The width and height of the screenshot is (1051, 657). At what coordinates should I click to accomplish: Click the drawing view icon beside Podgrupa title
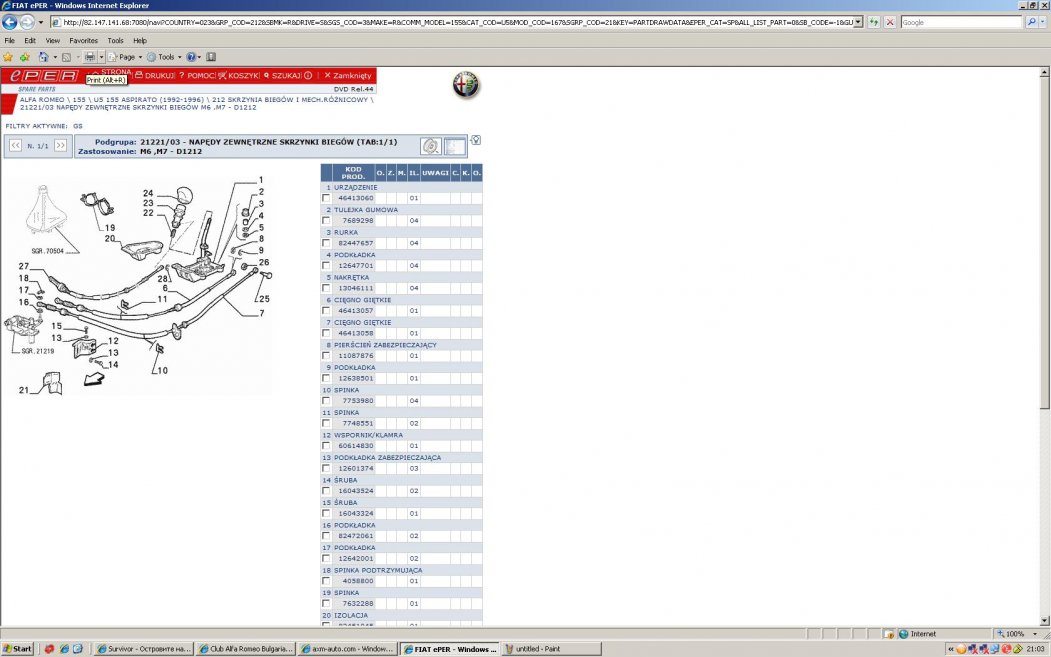pos(431,147)
